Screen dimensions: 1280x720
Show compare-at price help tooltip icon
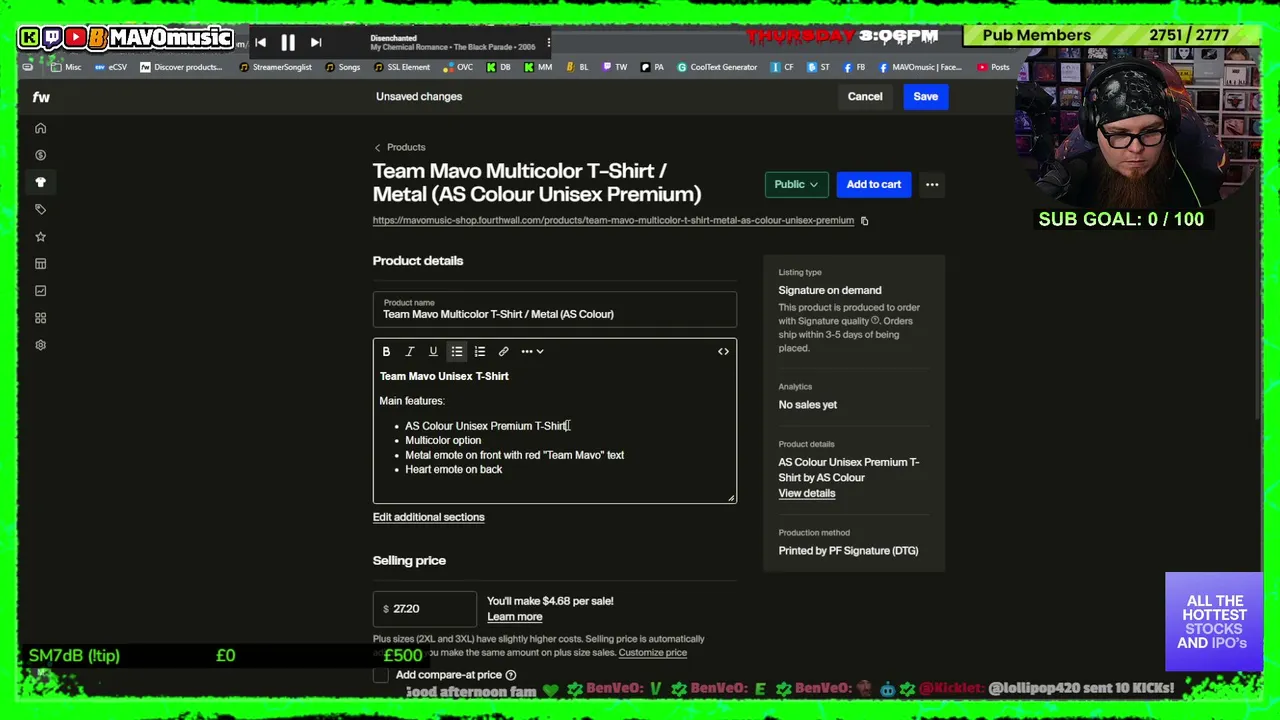511,675
